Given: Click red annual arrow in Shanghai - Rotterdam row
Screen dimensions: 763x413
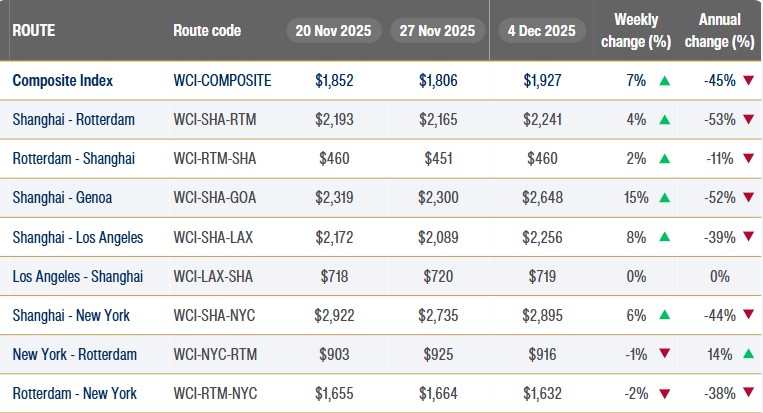Looking at the screenshot, I should tap(748, 120).
